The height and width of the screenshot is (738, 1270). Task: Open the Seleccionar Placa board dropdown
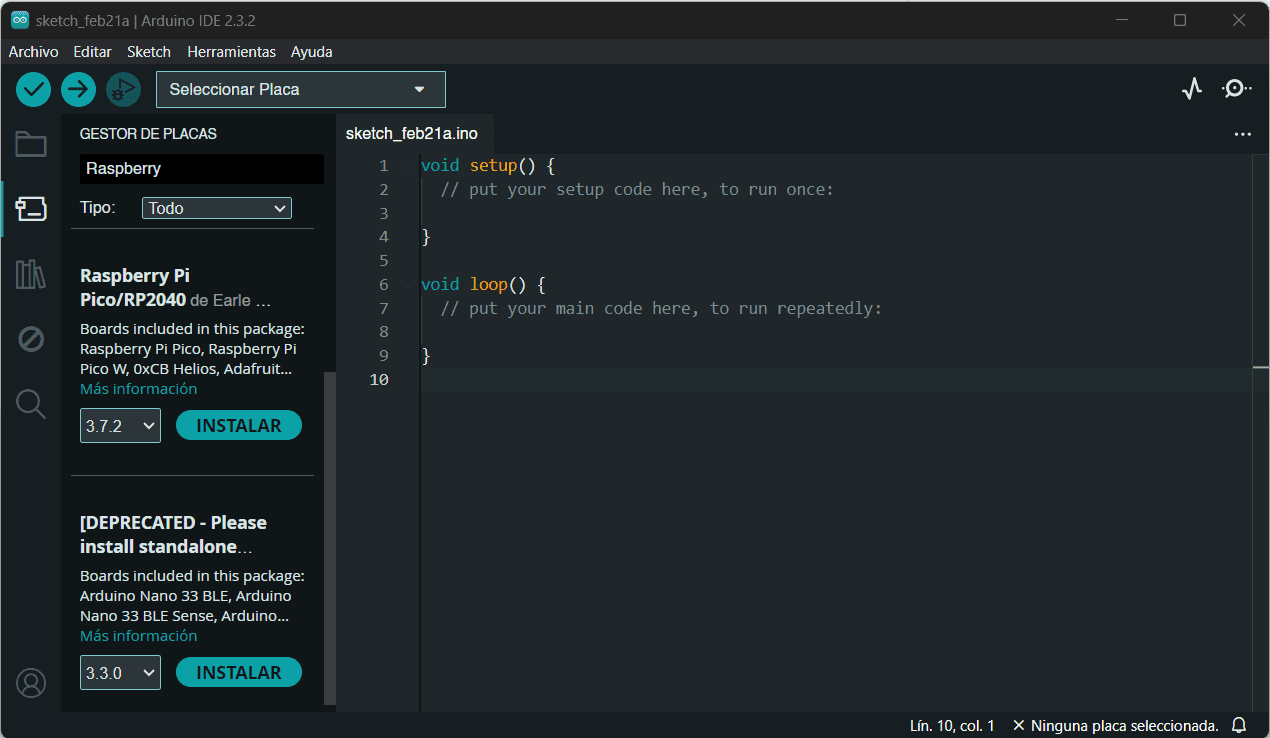301,89
